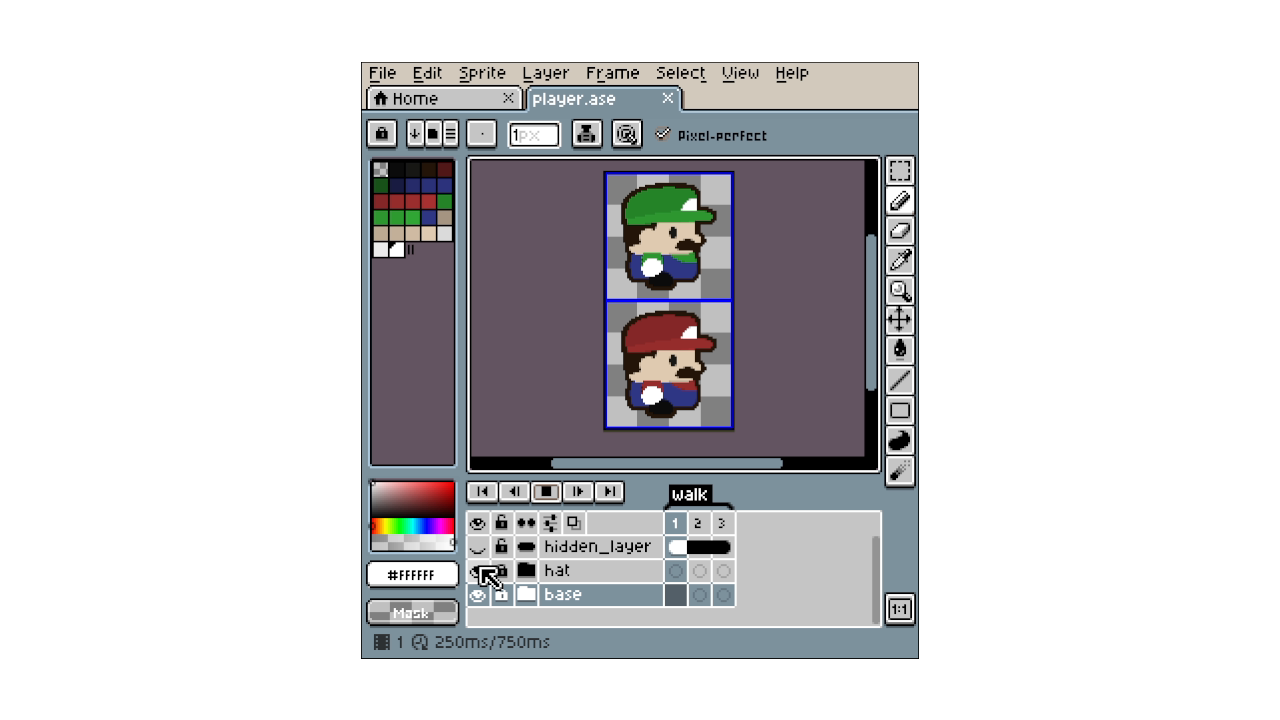Open the Layer menu
Viewport: 1280px width, 720px height.
coord(546,73)
